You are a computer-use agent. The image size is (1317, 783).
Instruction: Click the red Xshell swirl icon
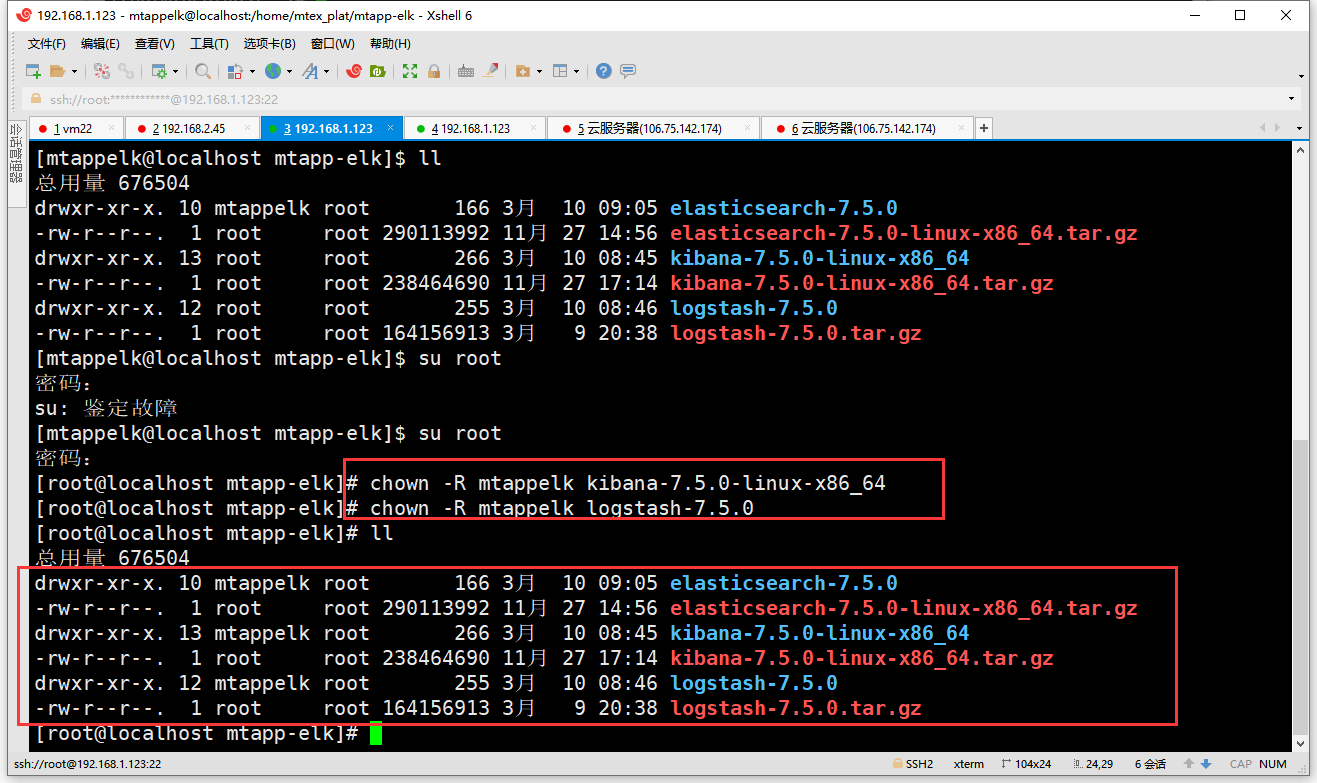tap(354, 71)
